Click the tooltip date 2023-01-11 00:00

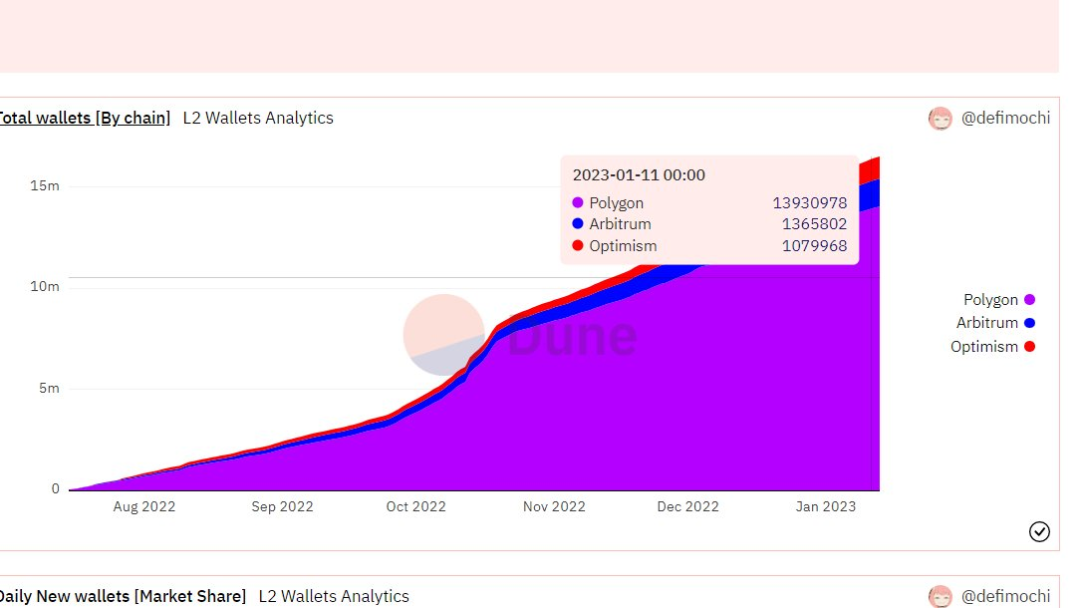638,175
